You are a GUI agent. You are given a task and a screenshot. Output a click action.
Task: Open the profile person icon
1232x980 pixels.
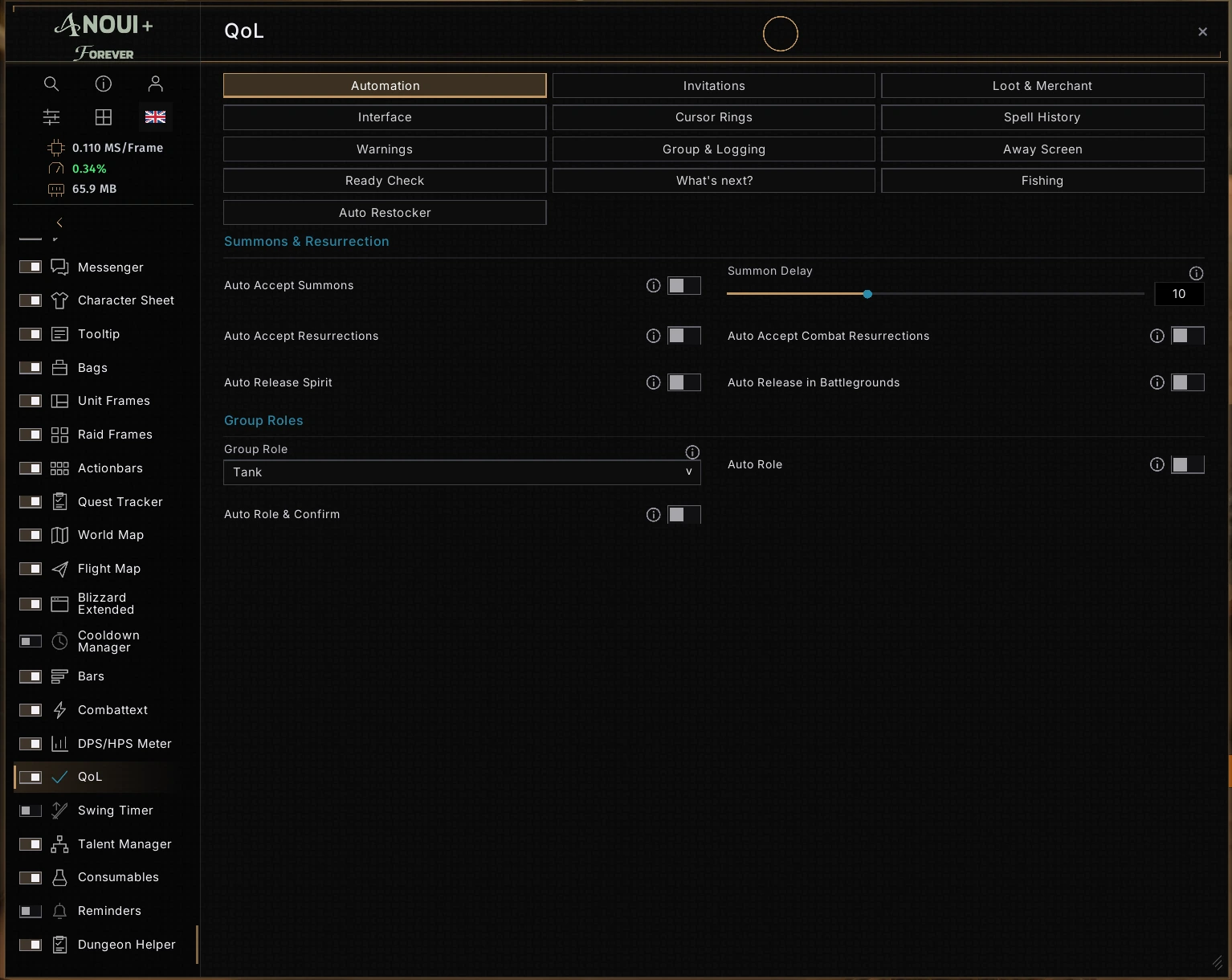point(156,84)
